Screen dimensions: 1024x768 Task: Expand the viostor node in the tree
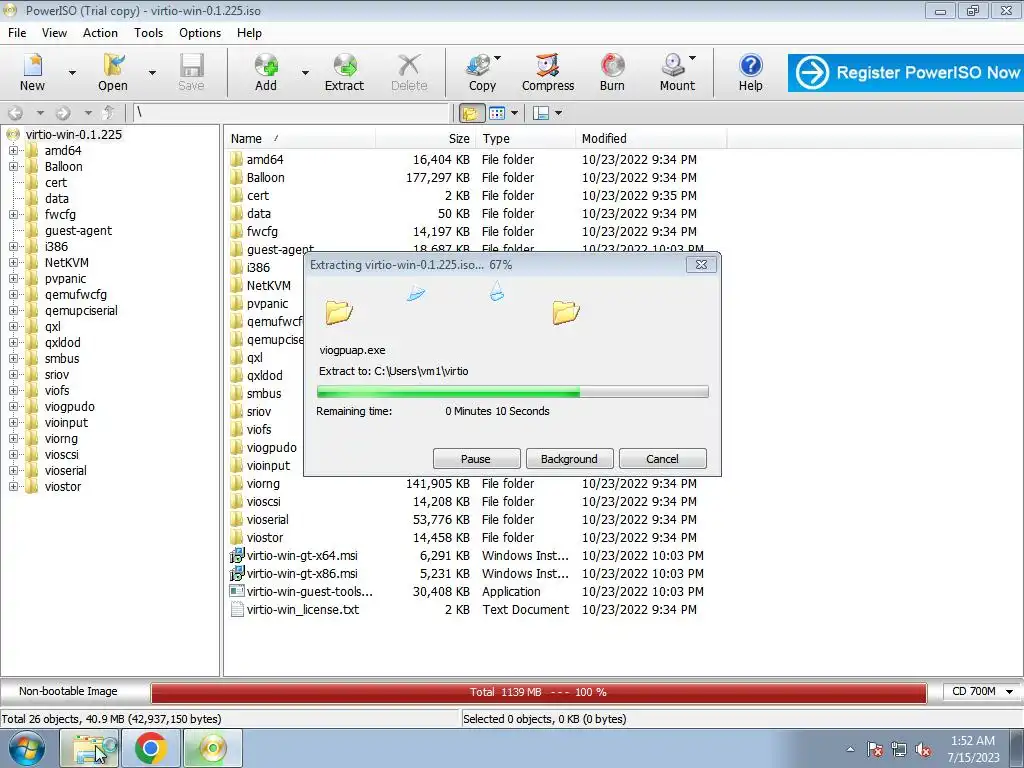pos(13,487)
